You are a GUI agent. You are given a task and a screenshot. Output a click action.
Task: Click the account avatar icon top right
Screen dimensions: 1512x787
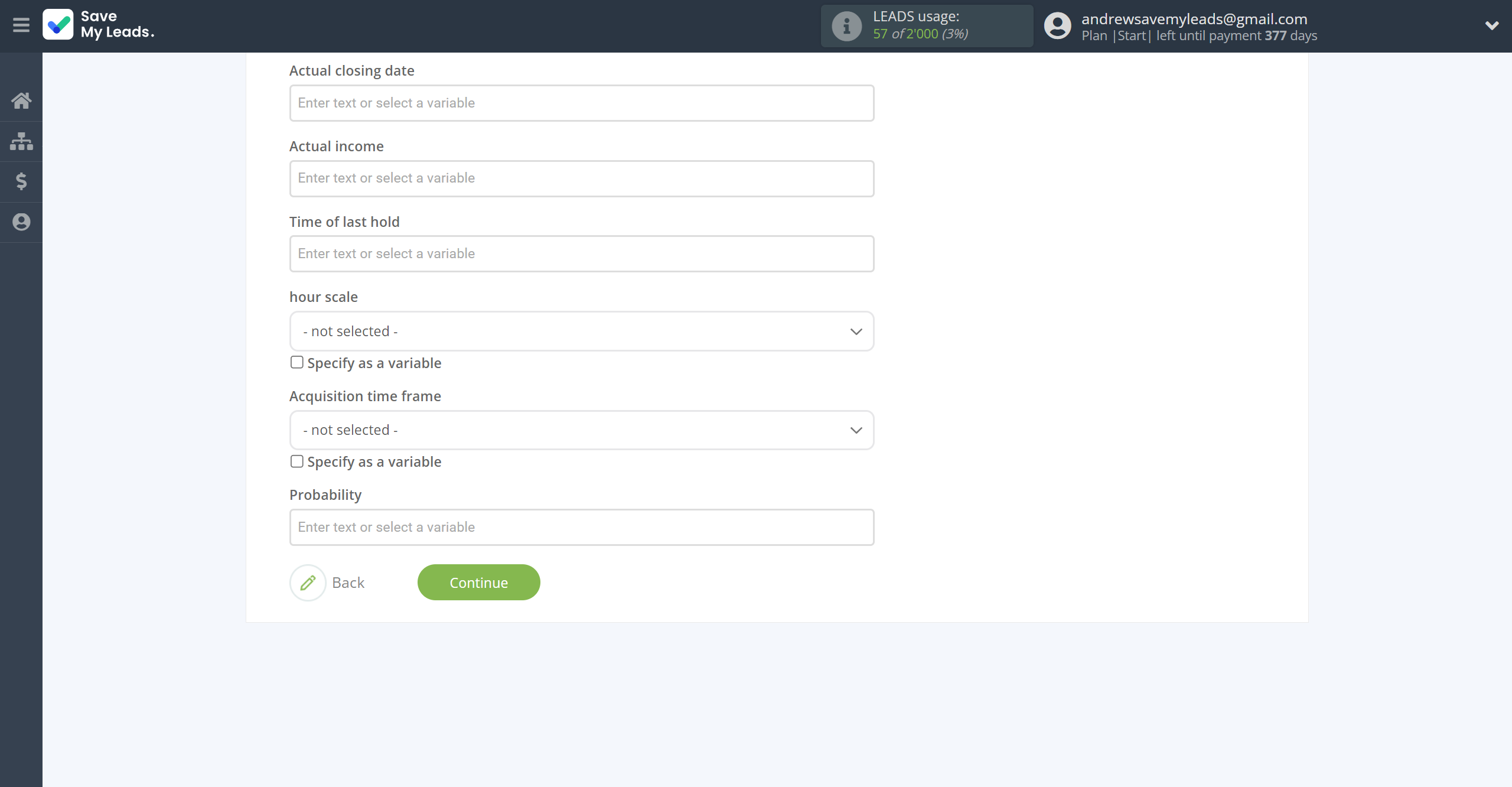1056,26
